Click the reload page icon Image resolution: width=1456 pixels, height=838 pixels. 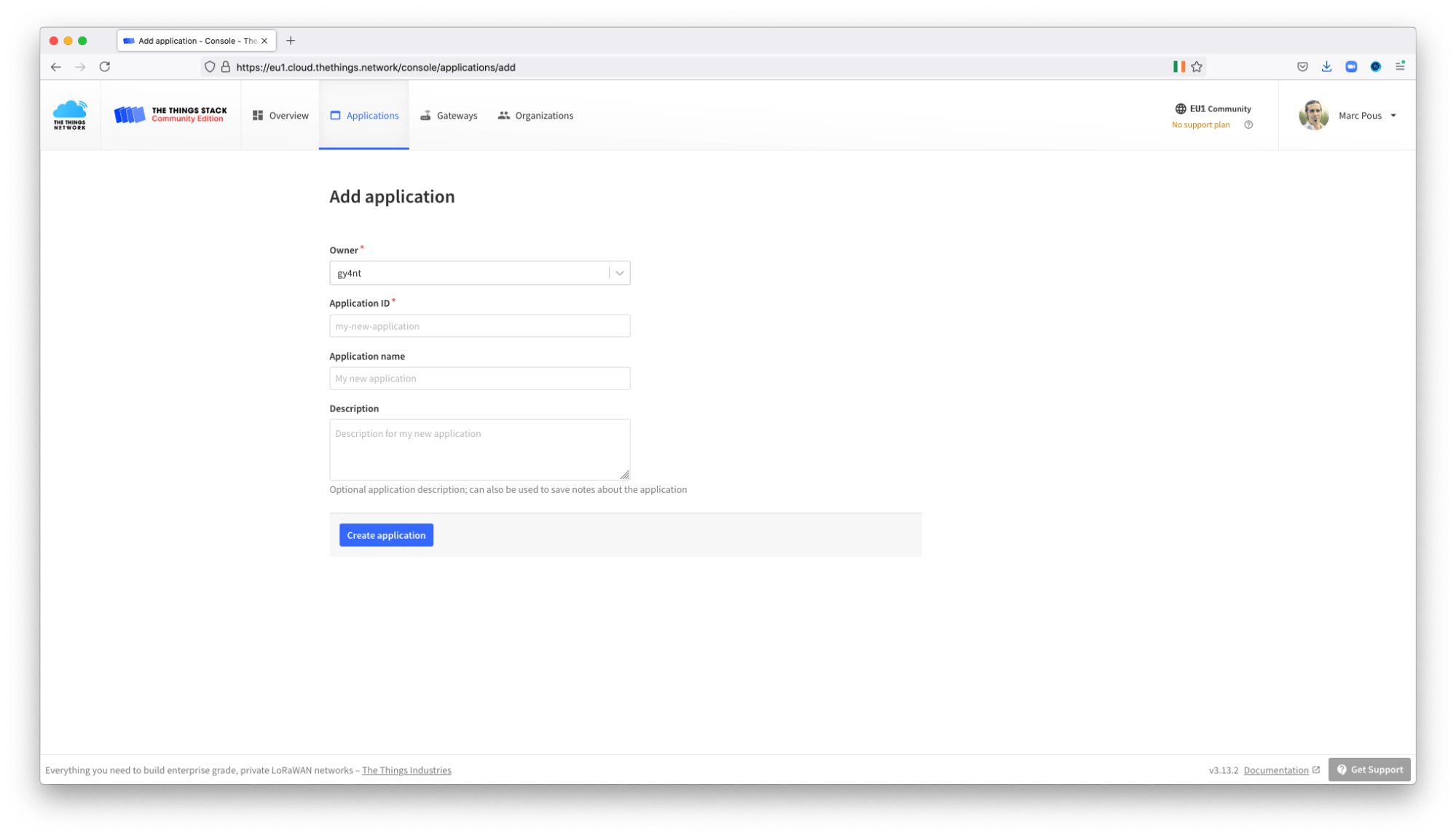pyautogui.click(x=105, y=66)
